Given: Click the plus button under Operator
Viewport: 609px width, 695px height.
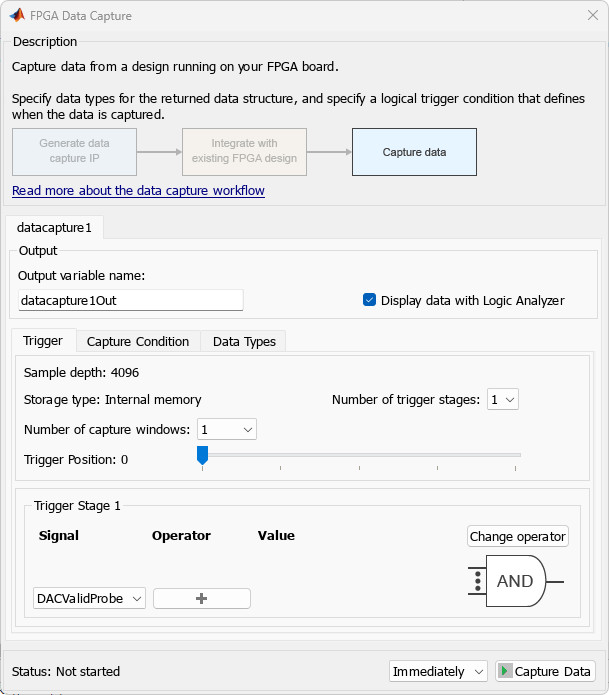Looking at the screenshot, I should tap(201, 598).
